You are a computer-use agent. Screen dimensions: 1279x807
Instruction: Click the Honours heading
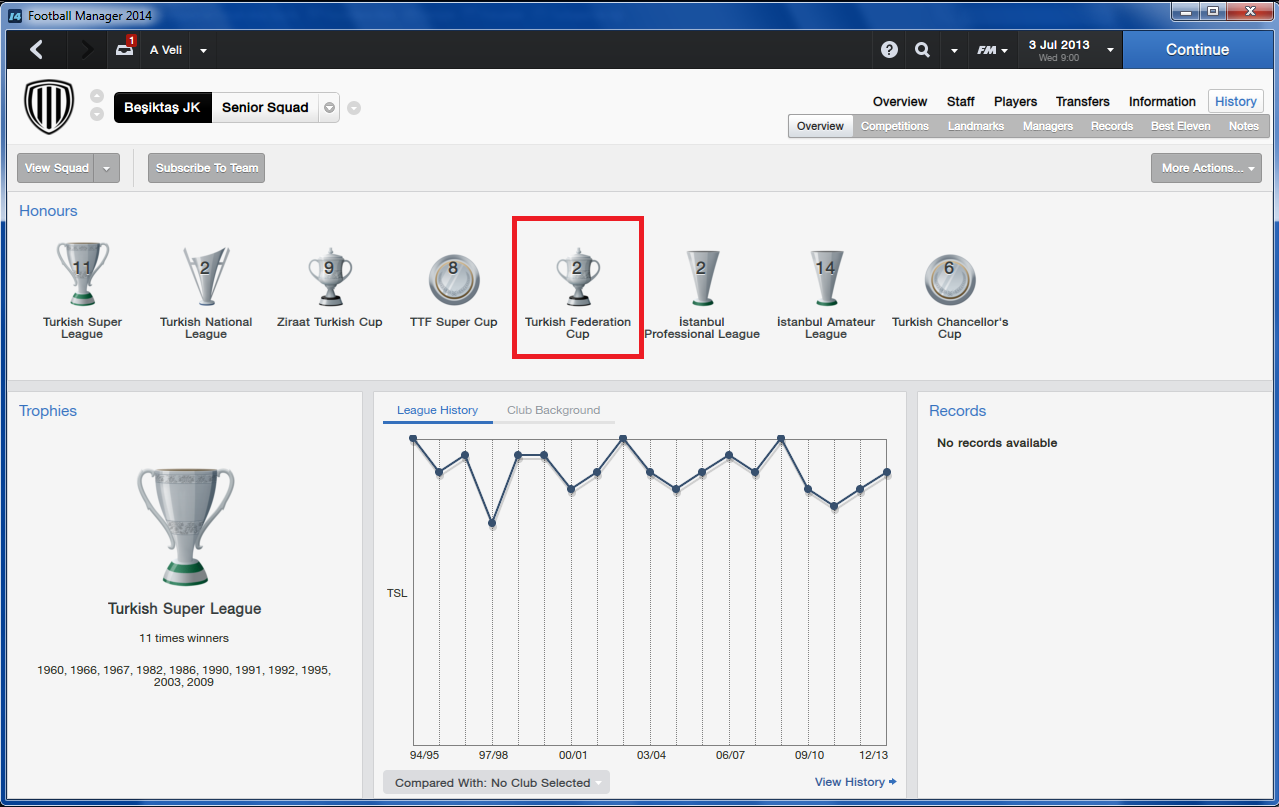click(48, 211)
